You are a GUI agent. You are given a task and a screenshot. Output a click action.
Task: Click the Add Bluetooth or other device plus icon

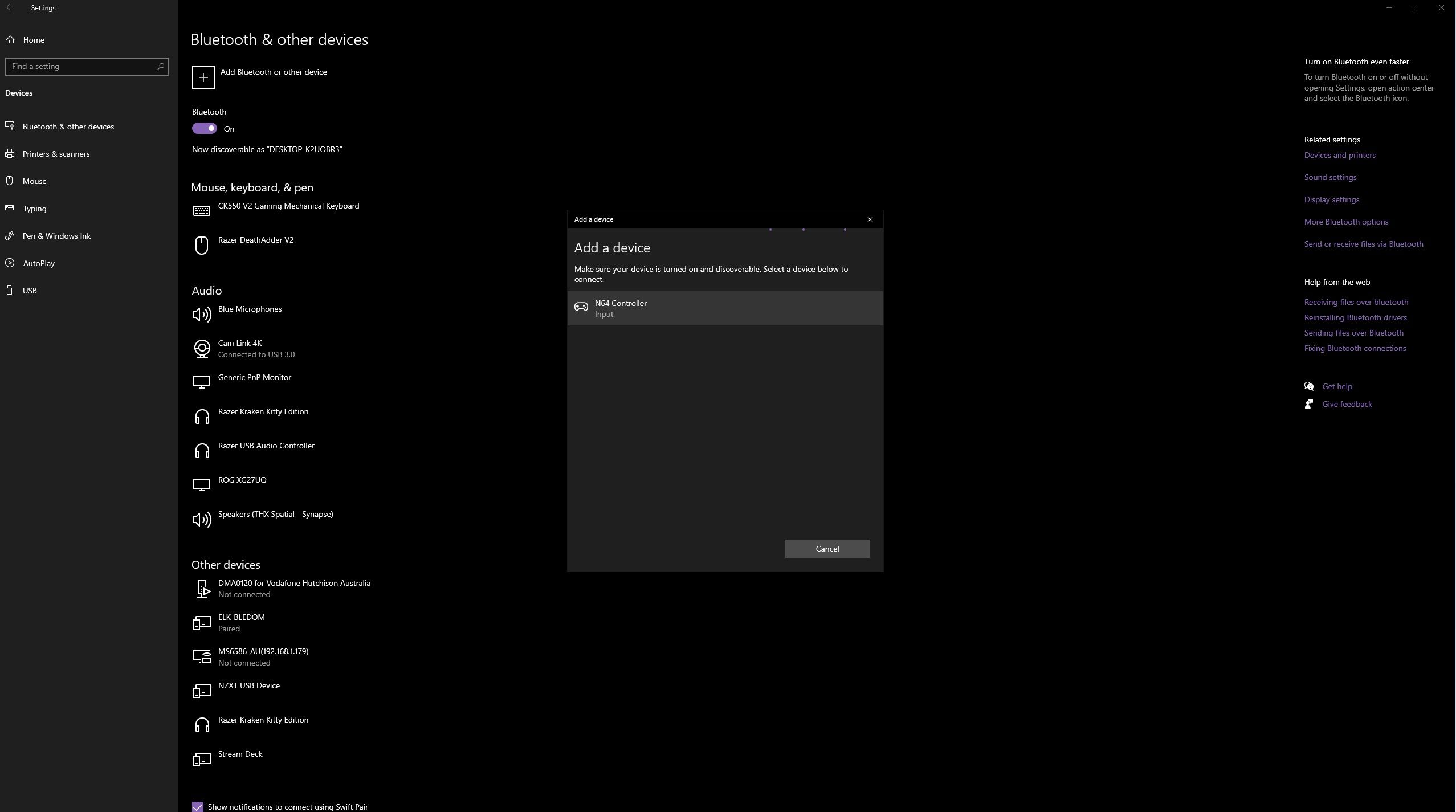coord(202,77)
